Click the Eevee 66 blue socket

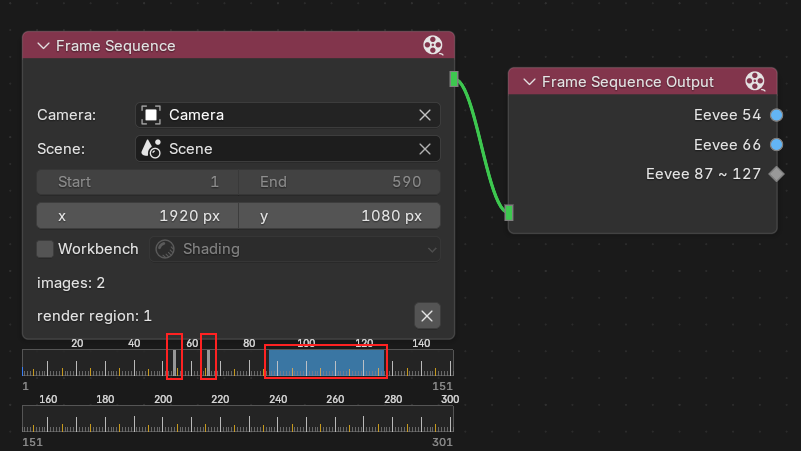pyautogui.click(x=776, y=145)
